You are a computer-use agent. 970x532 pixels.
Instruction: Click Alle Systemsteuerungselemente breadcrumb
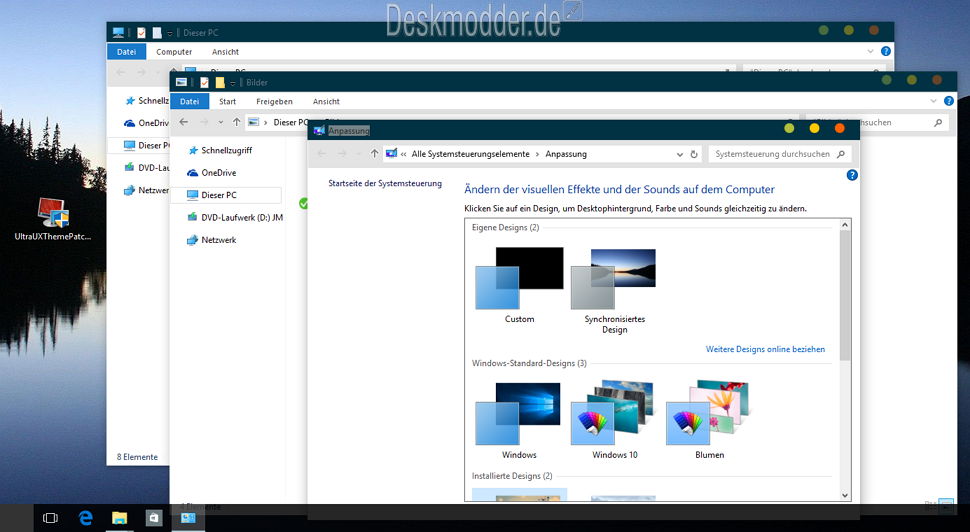pos(470,154)
